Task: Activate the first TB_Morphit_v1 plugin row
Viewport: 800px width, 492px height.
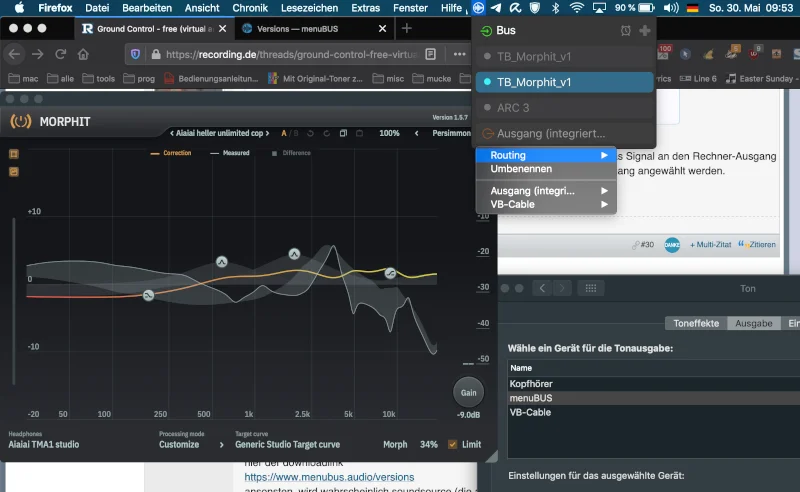Action: tap(564, 57)
